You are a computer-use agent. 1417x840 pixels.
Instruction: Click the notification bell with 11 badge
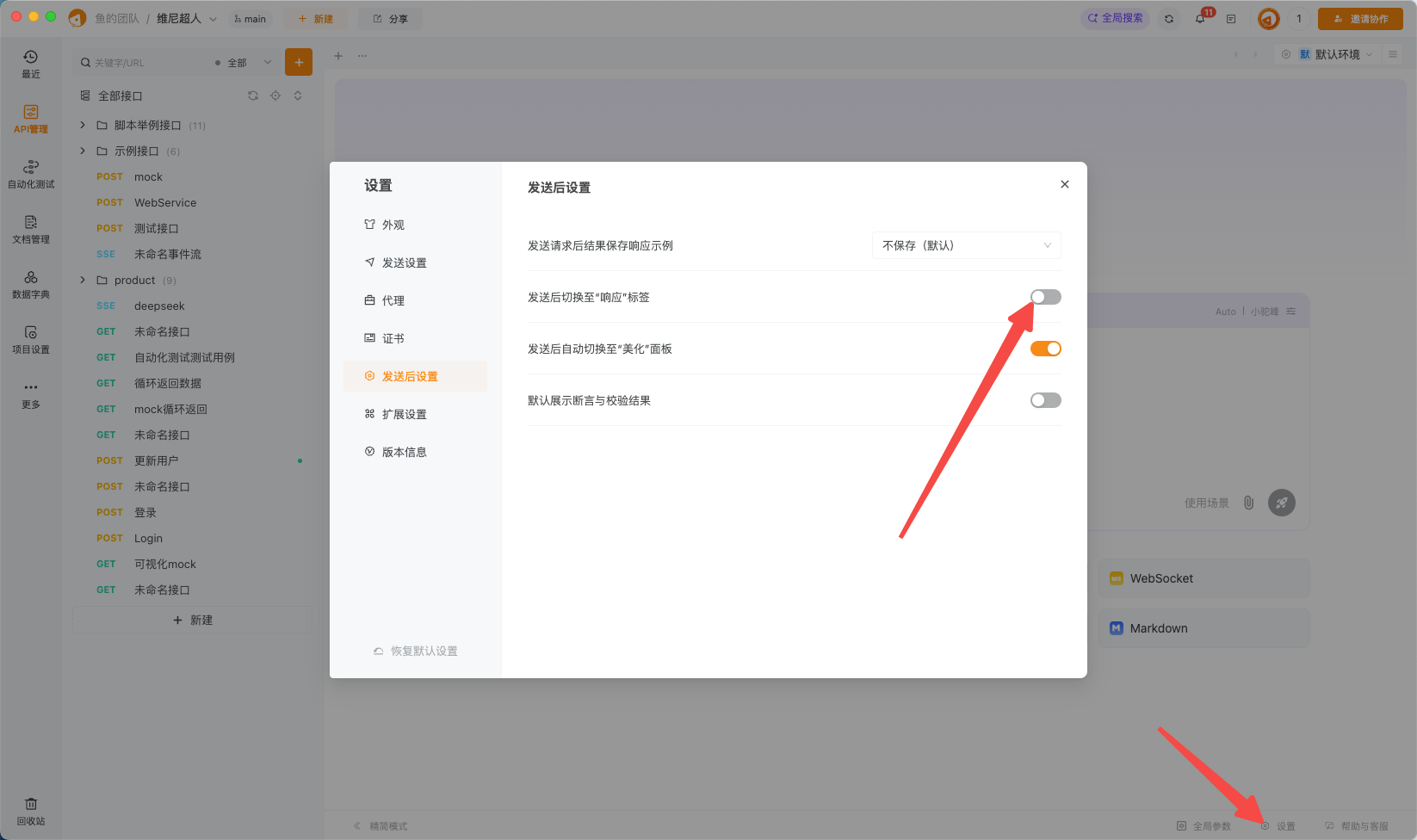(x=1200, y=18)
